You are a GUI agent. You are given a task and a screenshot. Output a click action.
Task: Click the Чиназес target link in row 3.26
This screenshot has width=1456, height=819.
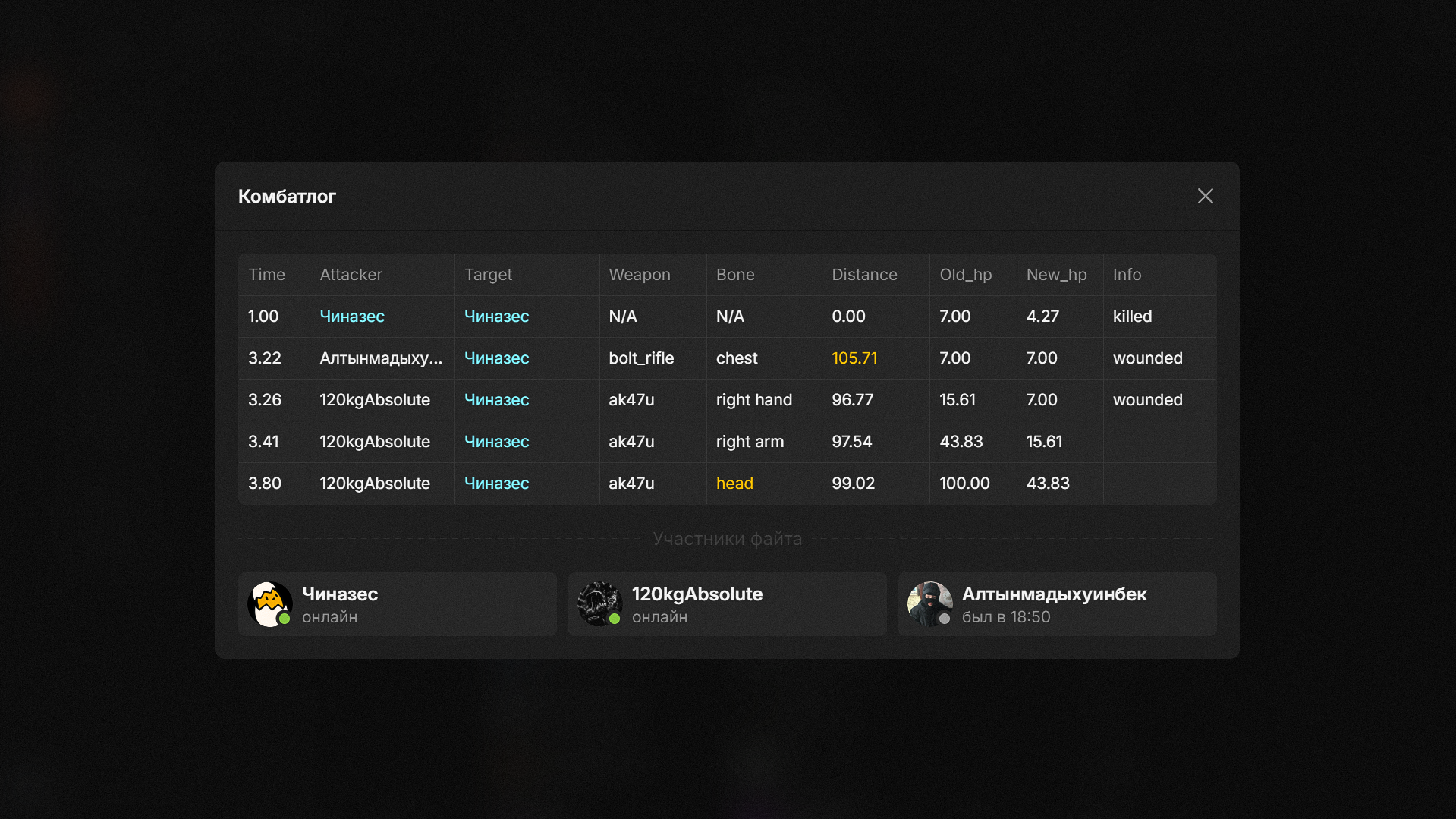point(497,400)
